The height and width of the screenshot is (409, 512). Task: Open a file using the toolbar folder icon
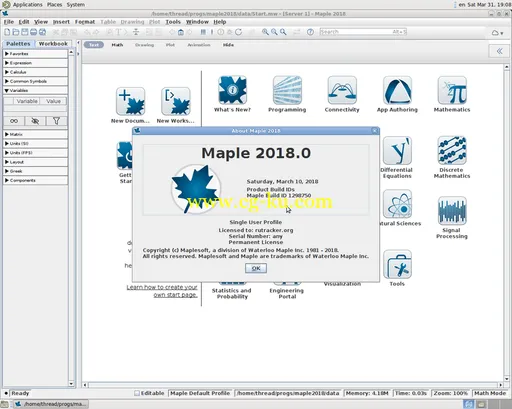pos(16,32)
